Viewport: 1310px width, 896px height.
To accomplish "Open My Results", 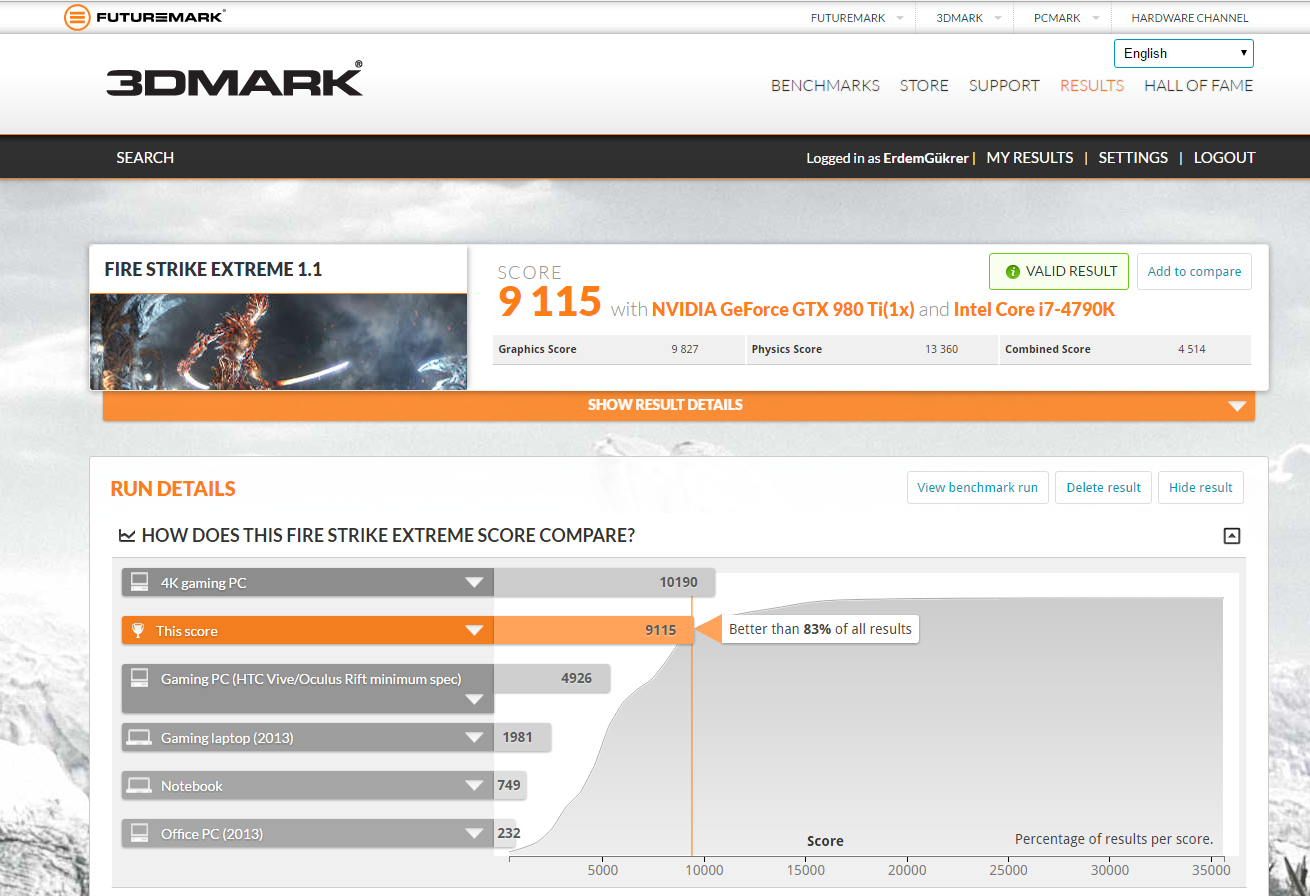I will tap(1030, 158).
